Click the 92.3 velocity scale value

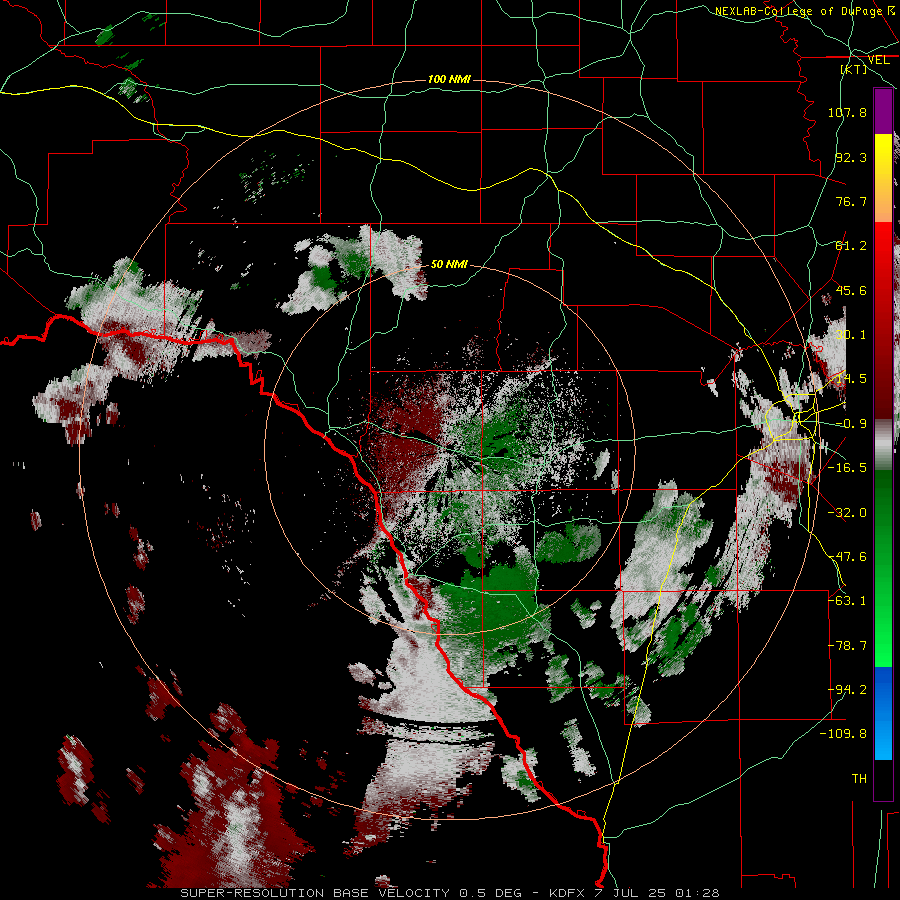(x=851, y=157)
